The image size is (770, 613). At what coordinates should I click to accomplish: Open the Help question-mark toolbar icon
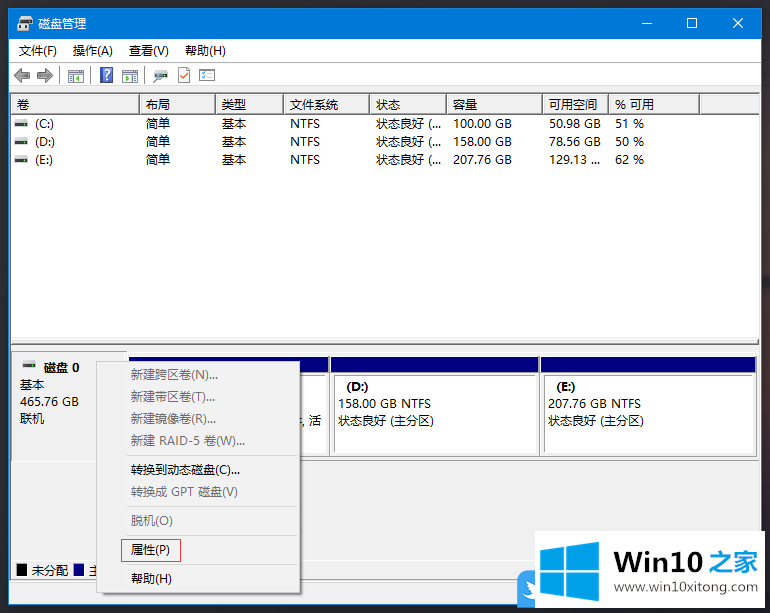coord(107,75)
